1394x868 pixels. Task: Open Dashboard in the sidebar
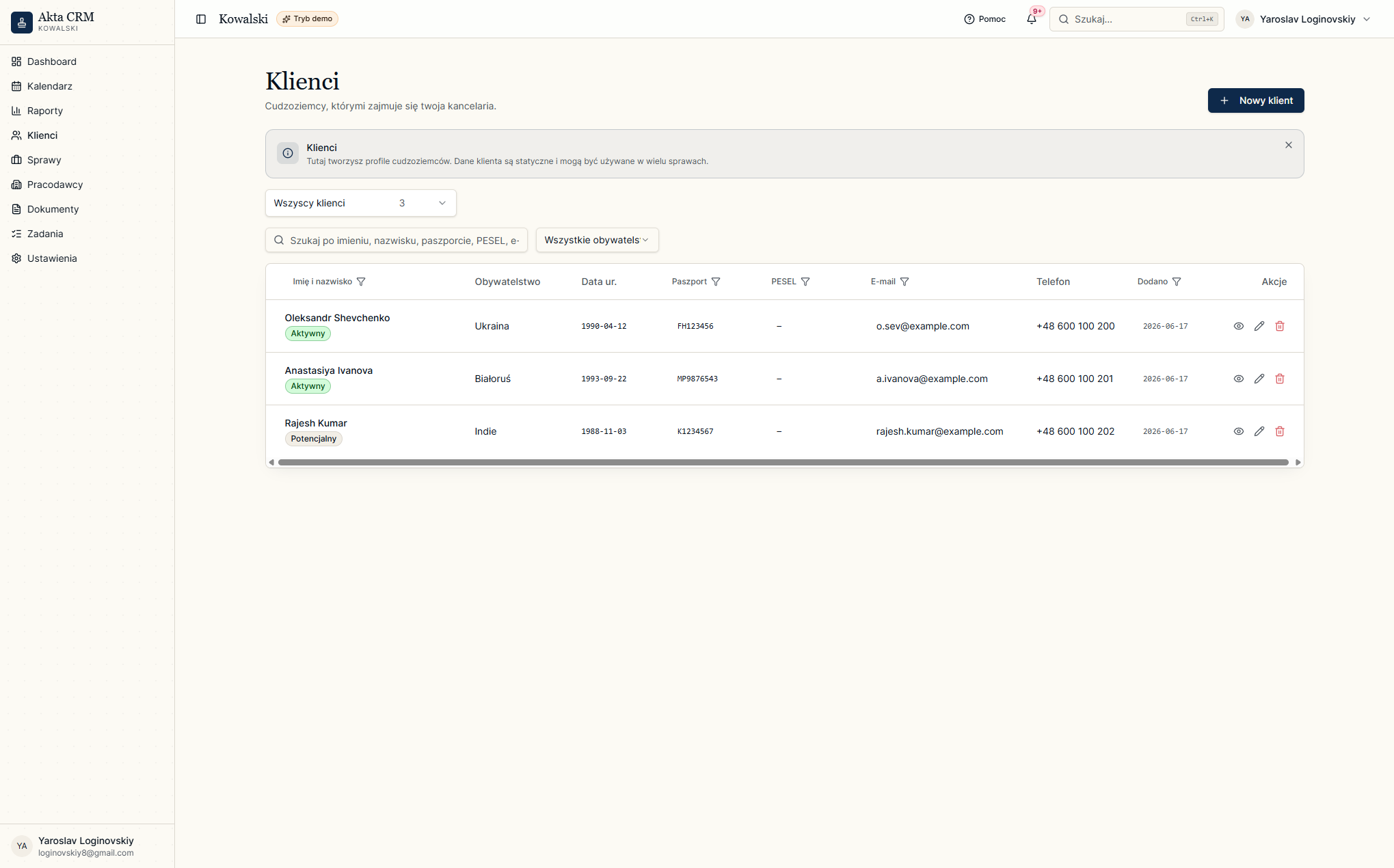87,62
